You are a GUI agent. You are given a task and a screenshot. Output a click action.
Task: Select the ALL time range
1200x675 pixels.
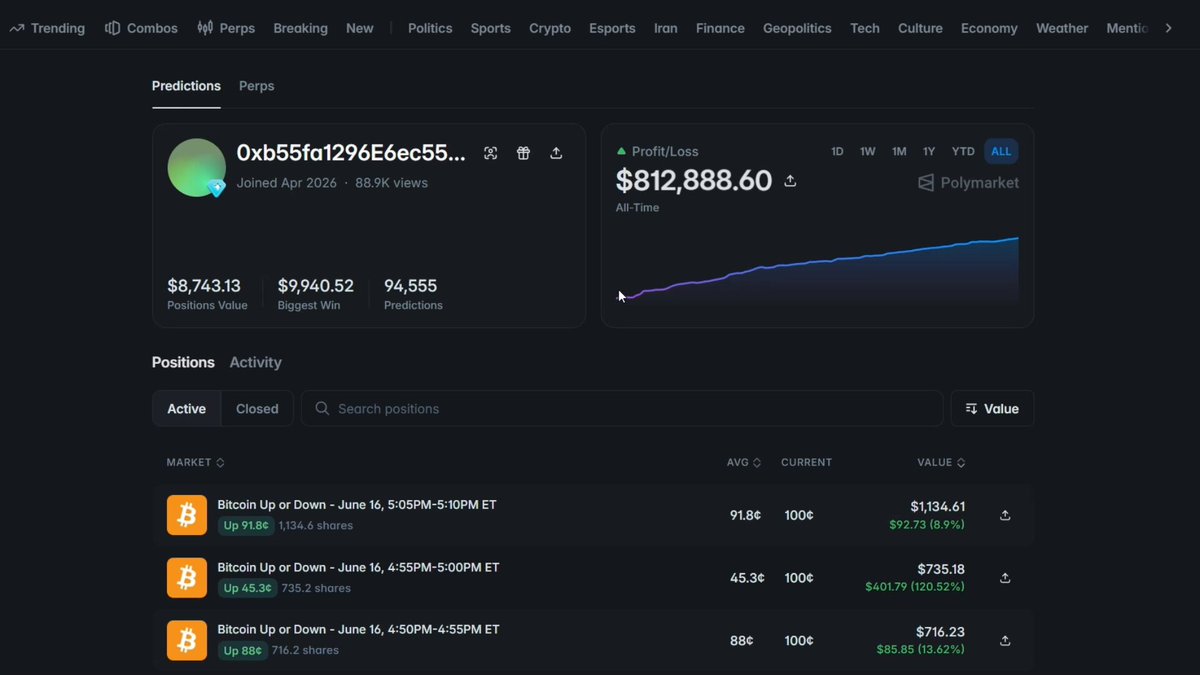pyautogui.click(x=1001, y=151)
